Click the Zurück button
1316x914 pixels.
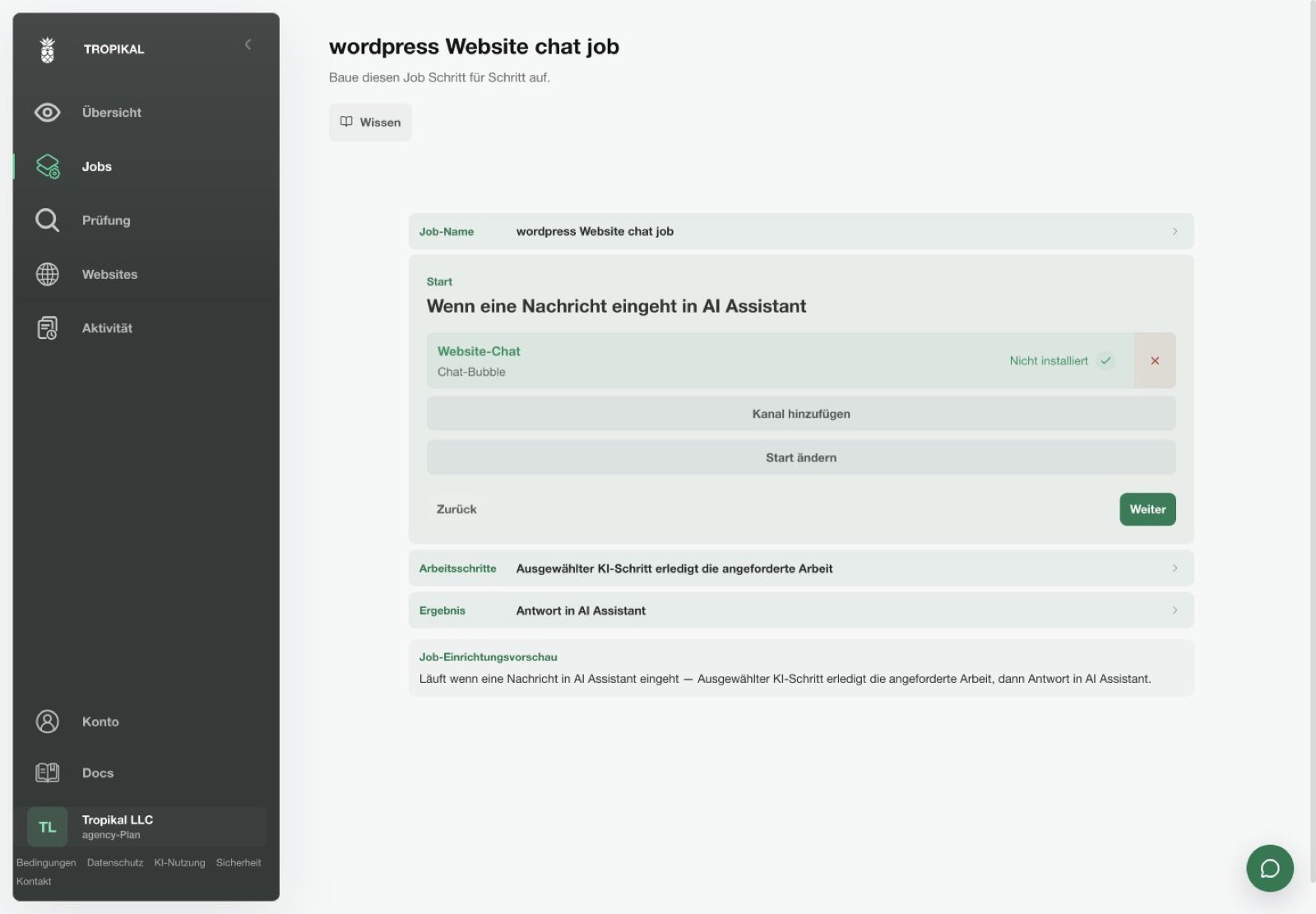456,509
